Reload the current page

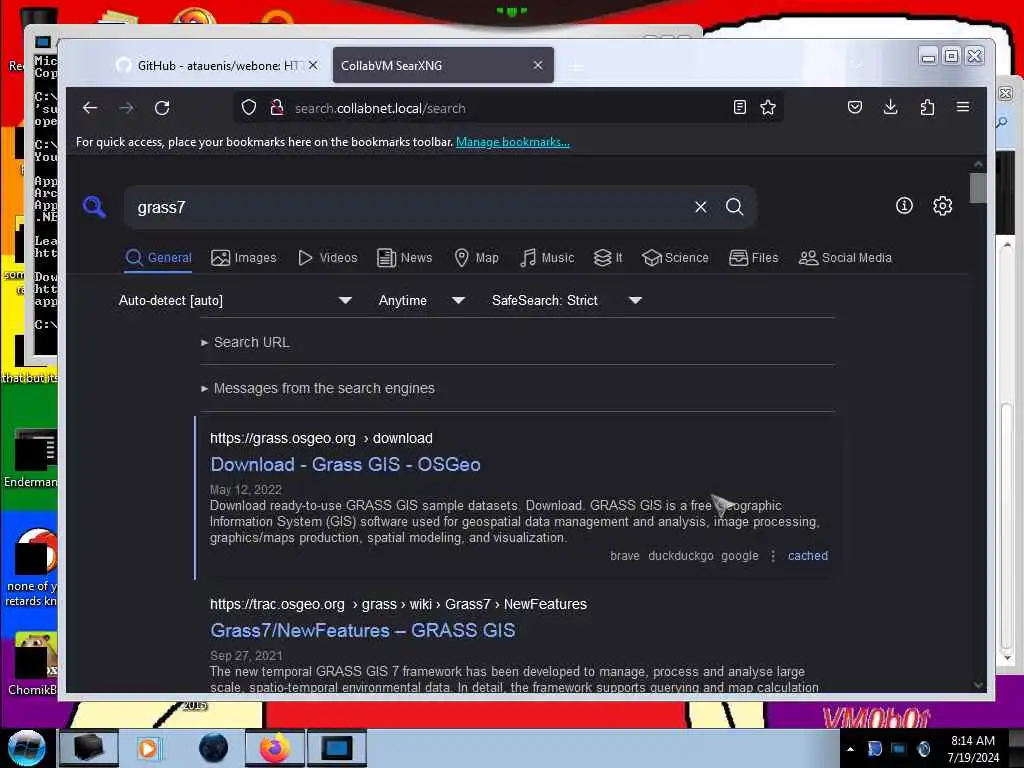pyautogui.click(x=162, y=108)
